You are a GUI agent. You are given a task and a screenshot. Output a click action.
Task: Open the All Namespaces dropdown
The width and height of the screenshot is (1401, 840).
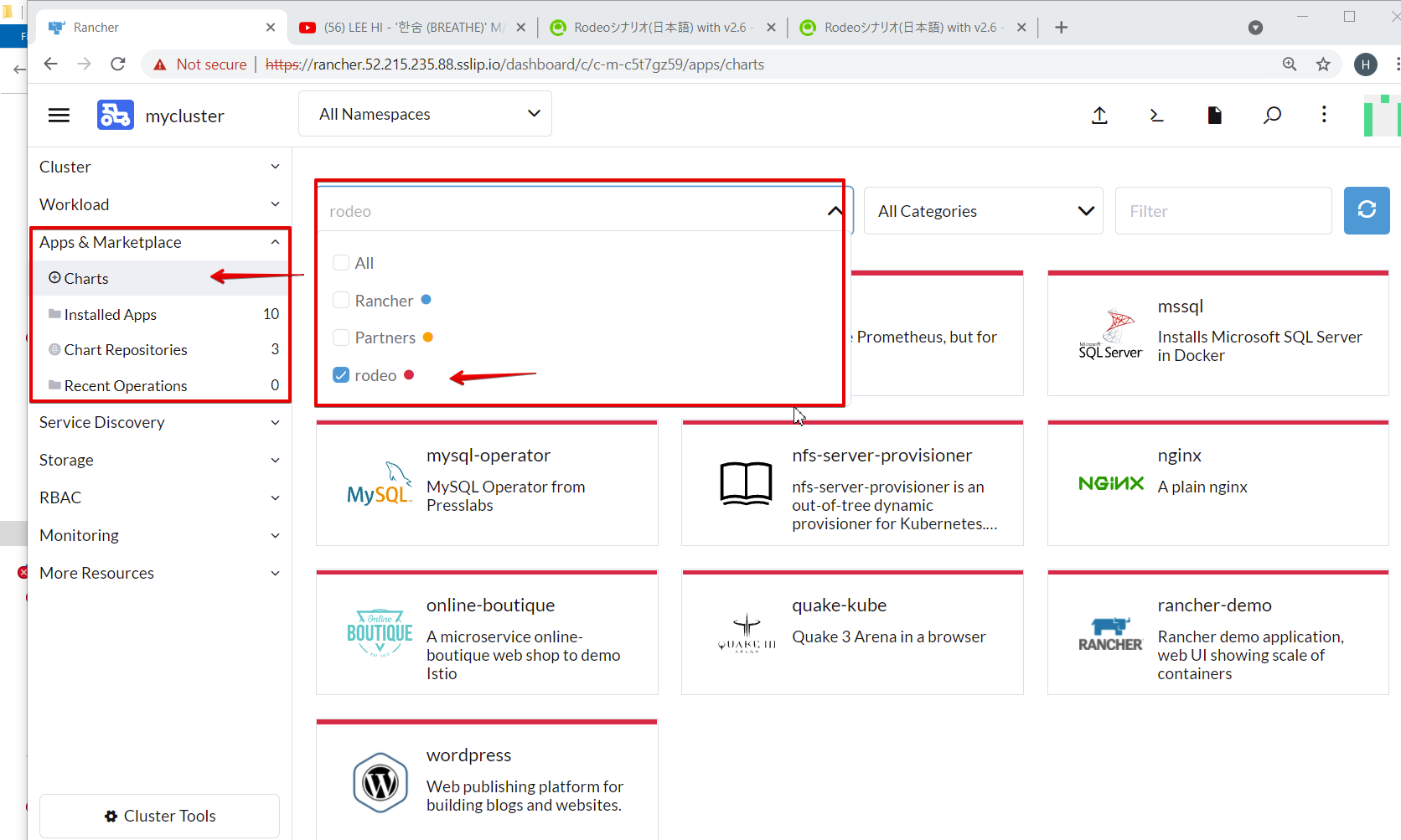[425, 114]
